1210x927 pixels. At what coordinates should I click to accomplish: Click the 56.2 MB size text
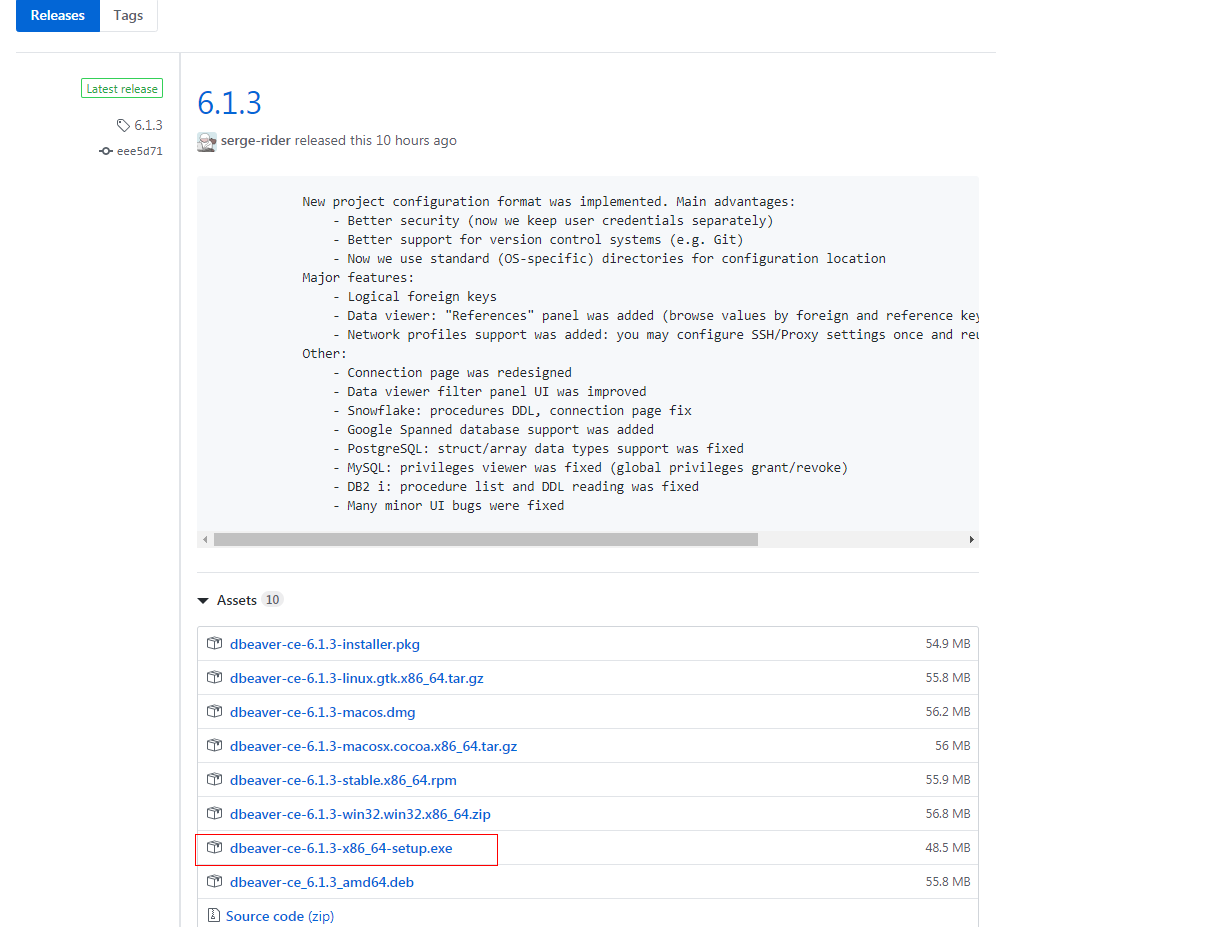[947, 712]
